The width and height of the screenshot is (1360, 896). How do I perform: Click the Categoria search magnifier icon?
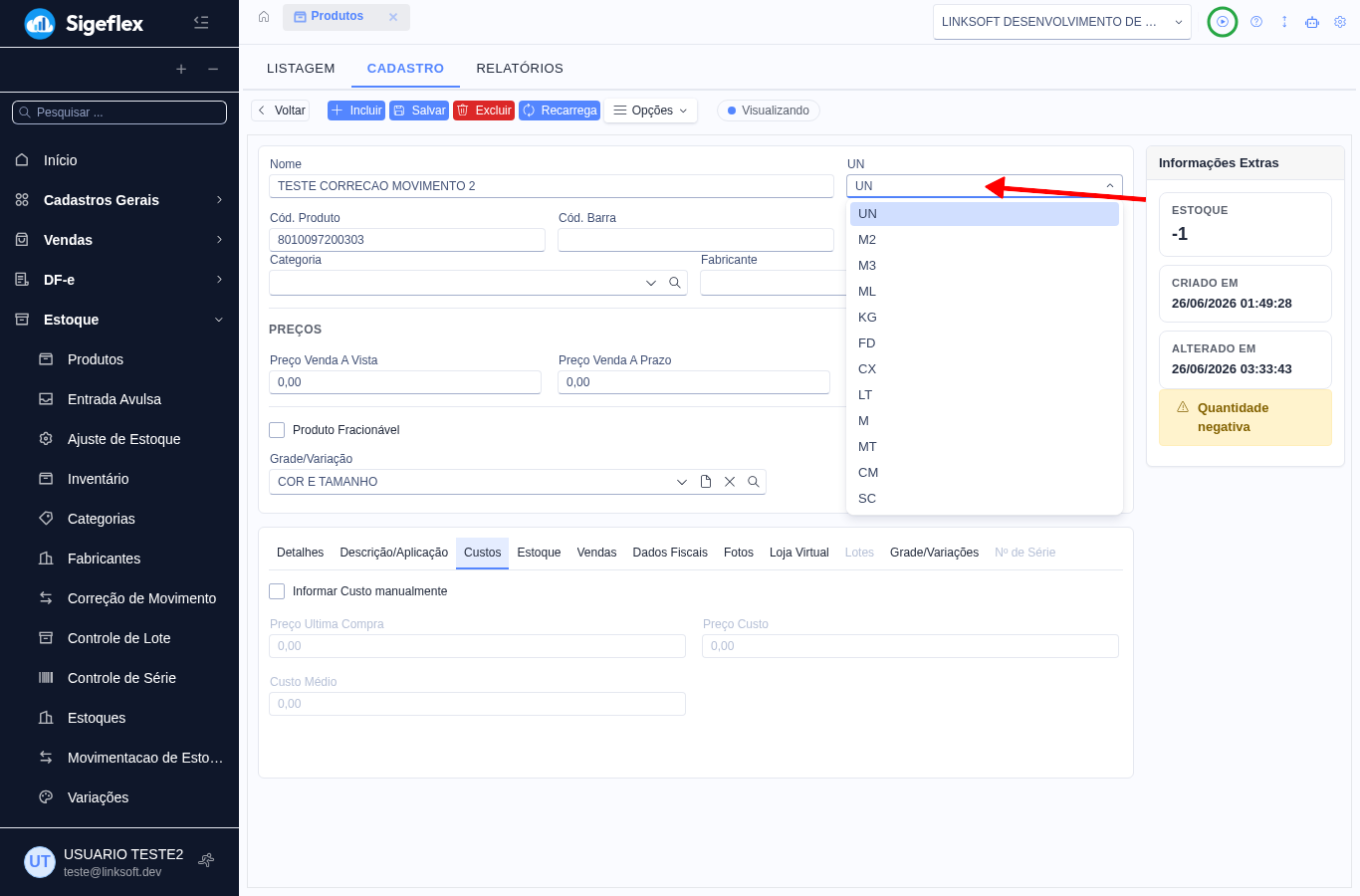coord(675,283)
